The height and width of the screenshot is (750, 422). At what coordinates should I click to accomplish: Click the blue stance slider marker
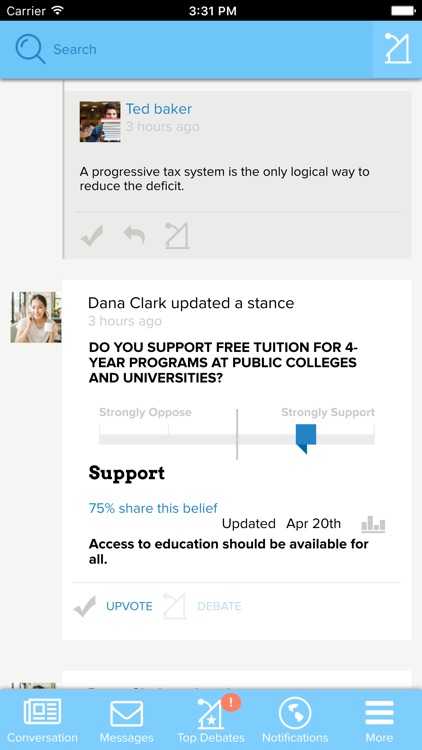click(306, 438)
